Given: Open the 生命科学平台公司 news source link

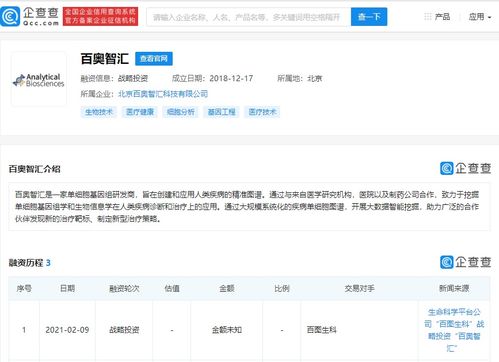Looking at the screenshot, I should coord(454,330).
